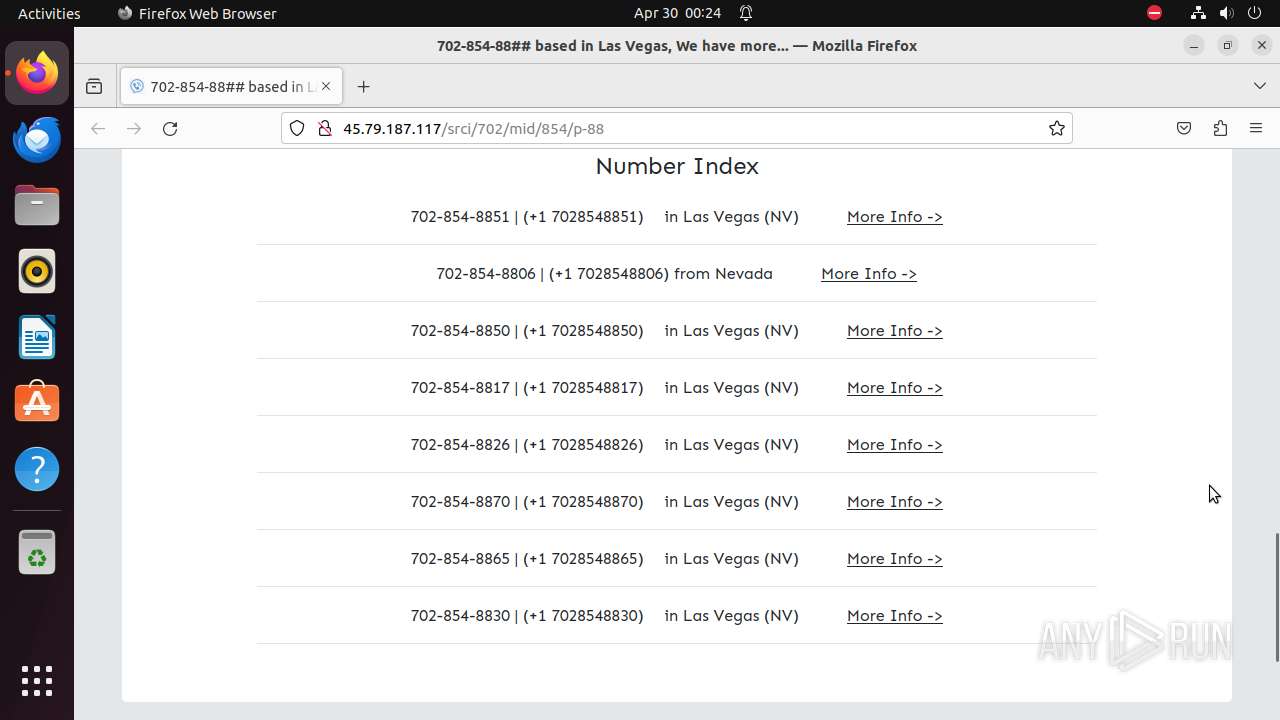Open the Extensions panel
The image size is (1280, 720).
point(1220,128)
